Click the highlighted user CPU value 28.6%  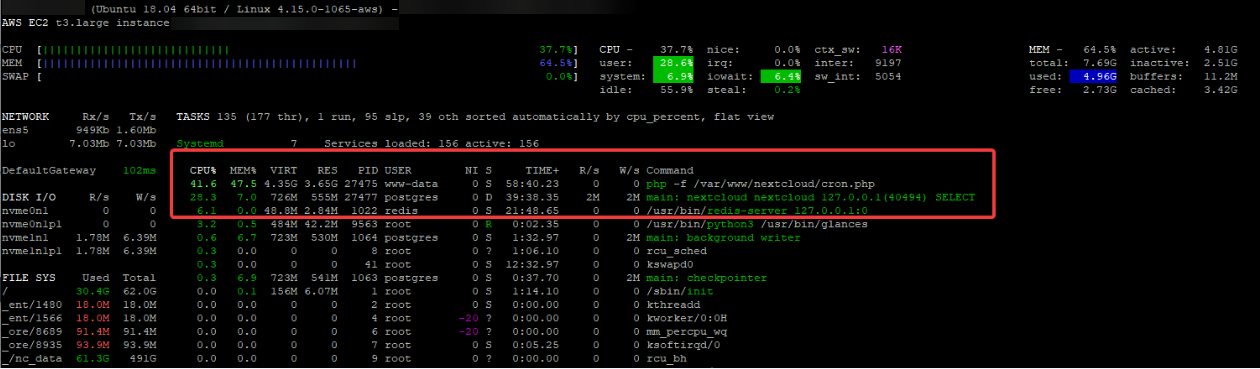pyautogui.click(x=672, y=62)
